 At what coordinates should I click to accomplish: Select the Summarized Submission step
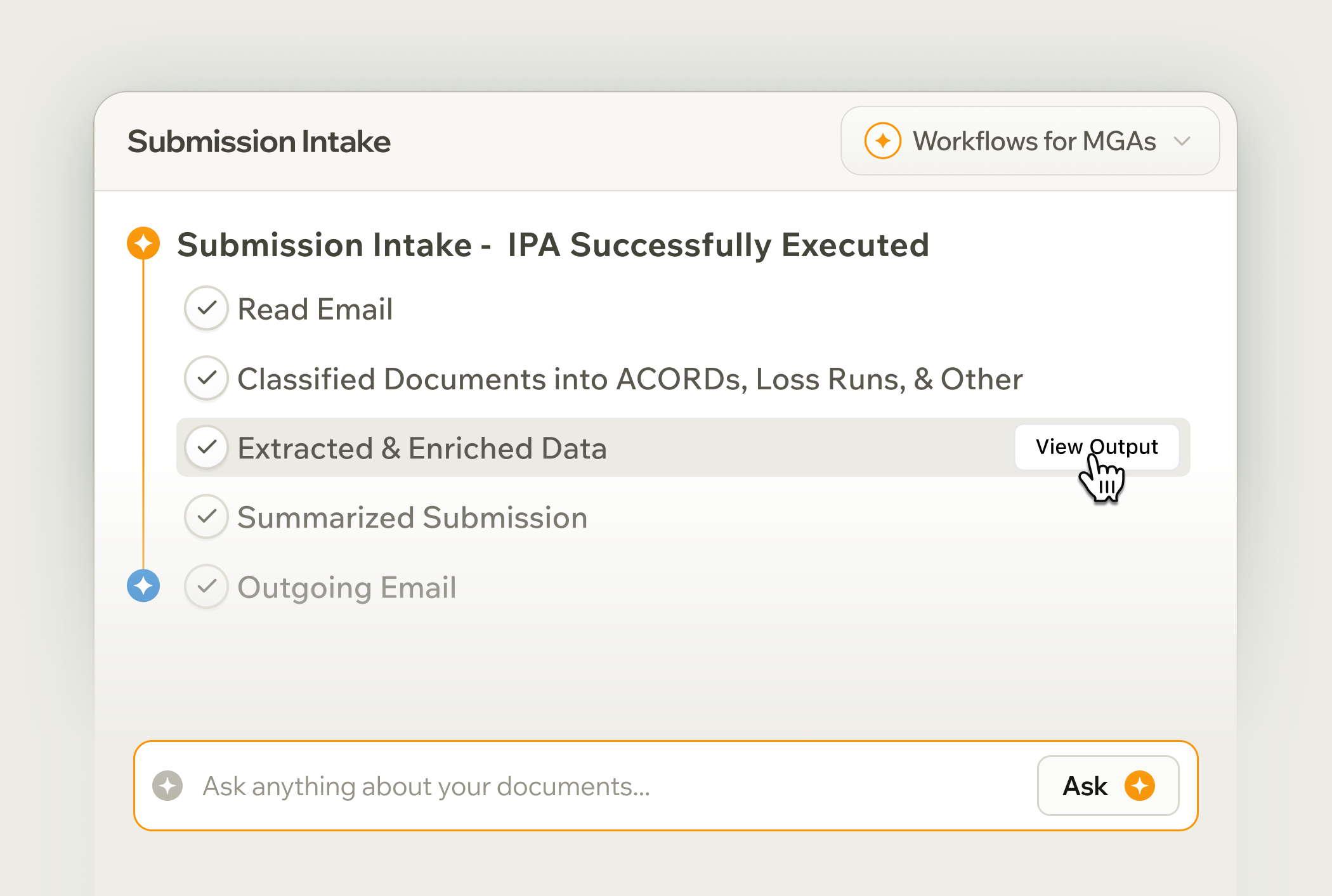pyautogui.click(x=412, y=517)
